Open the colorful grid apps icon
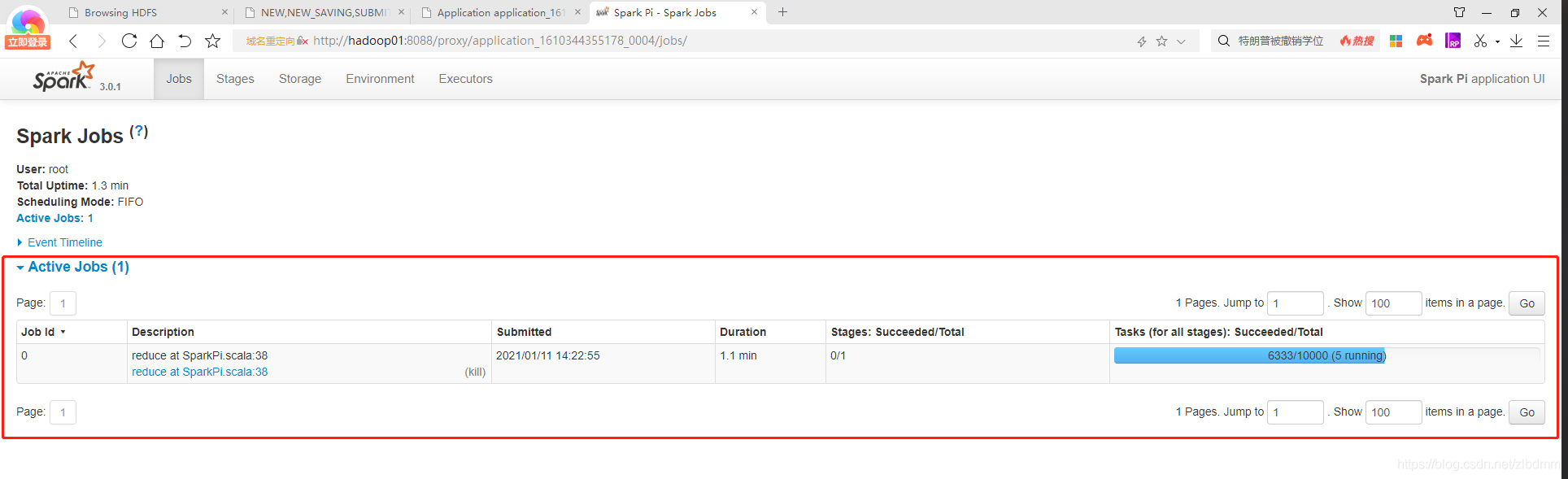Screen dimensions: 1568x479 (1396, 41)
